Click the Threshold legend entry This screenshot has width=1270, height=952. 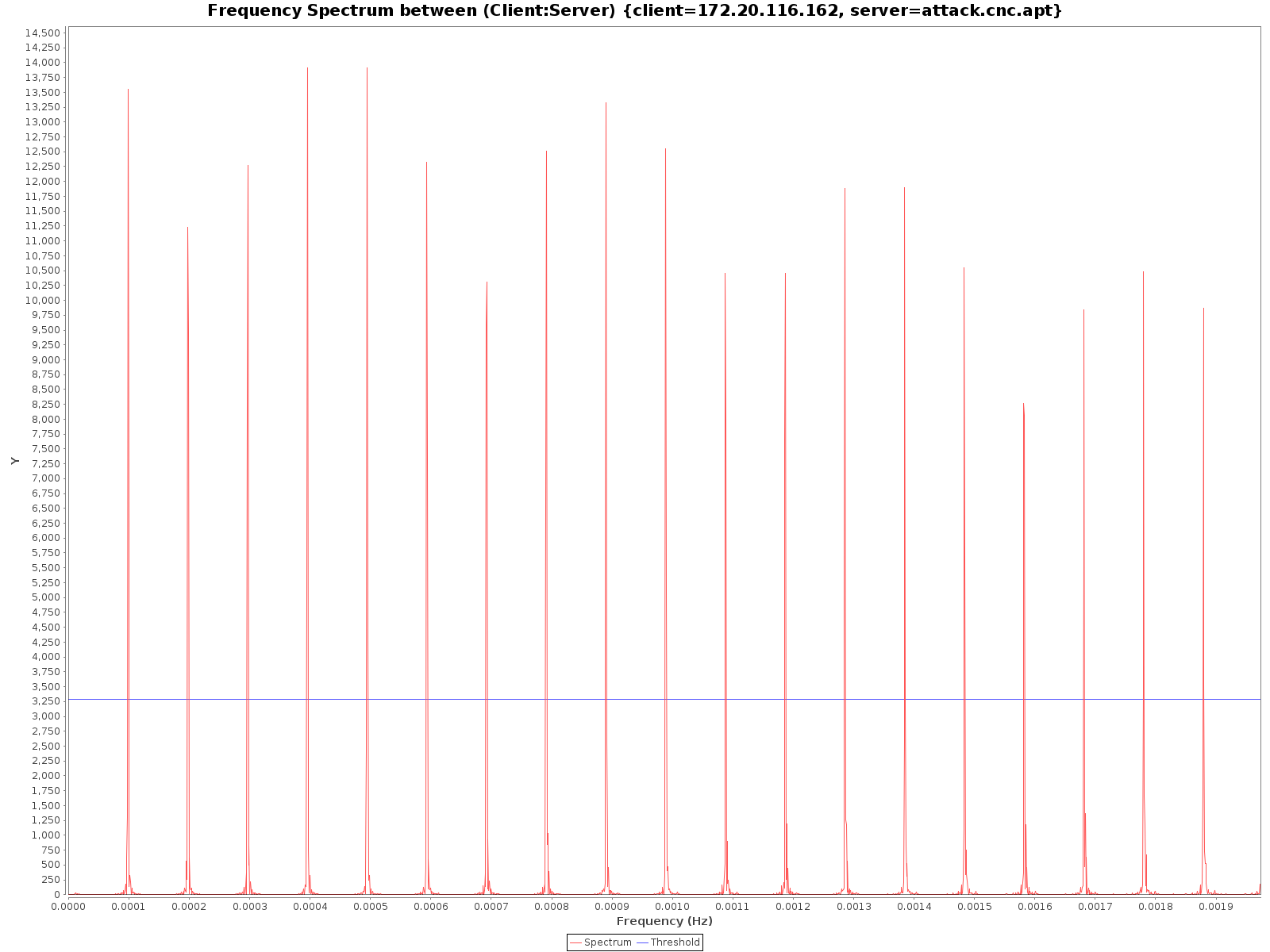click(x=668, y=942)
